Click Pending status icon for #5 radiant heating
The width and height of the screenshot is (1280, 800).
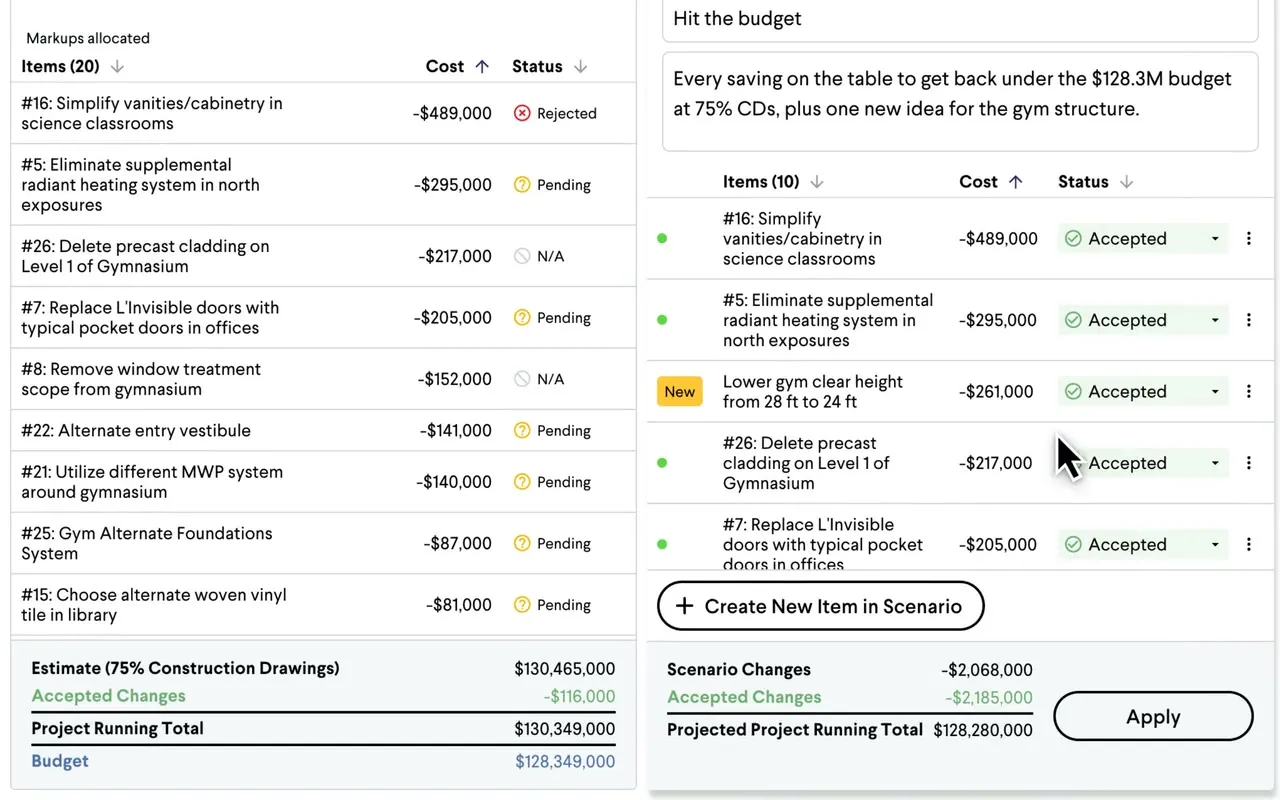522,185
